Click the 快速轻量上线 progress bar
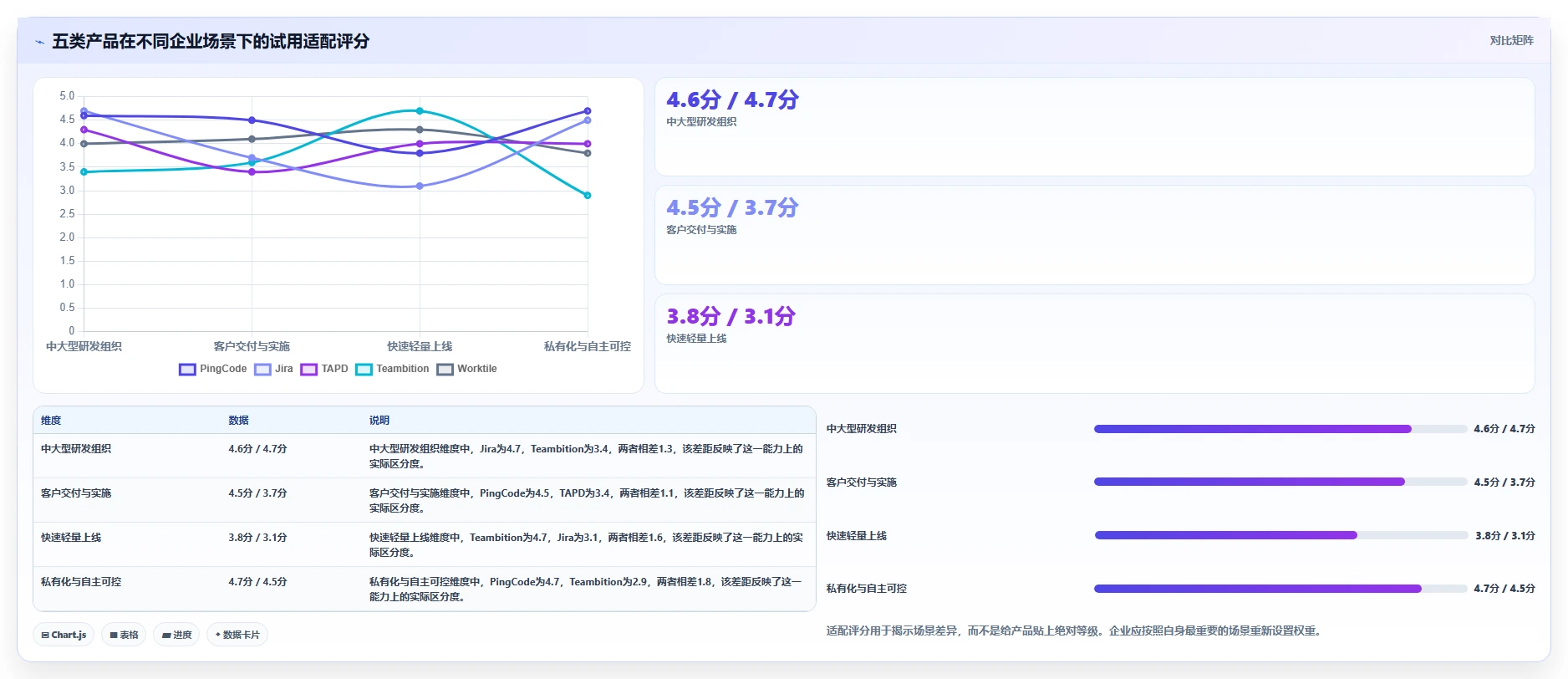The width and height of the screenshot is (1568, 679). [x=1280, y=535]
